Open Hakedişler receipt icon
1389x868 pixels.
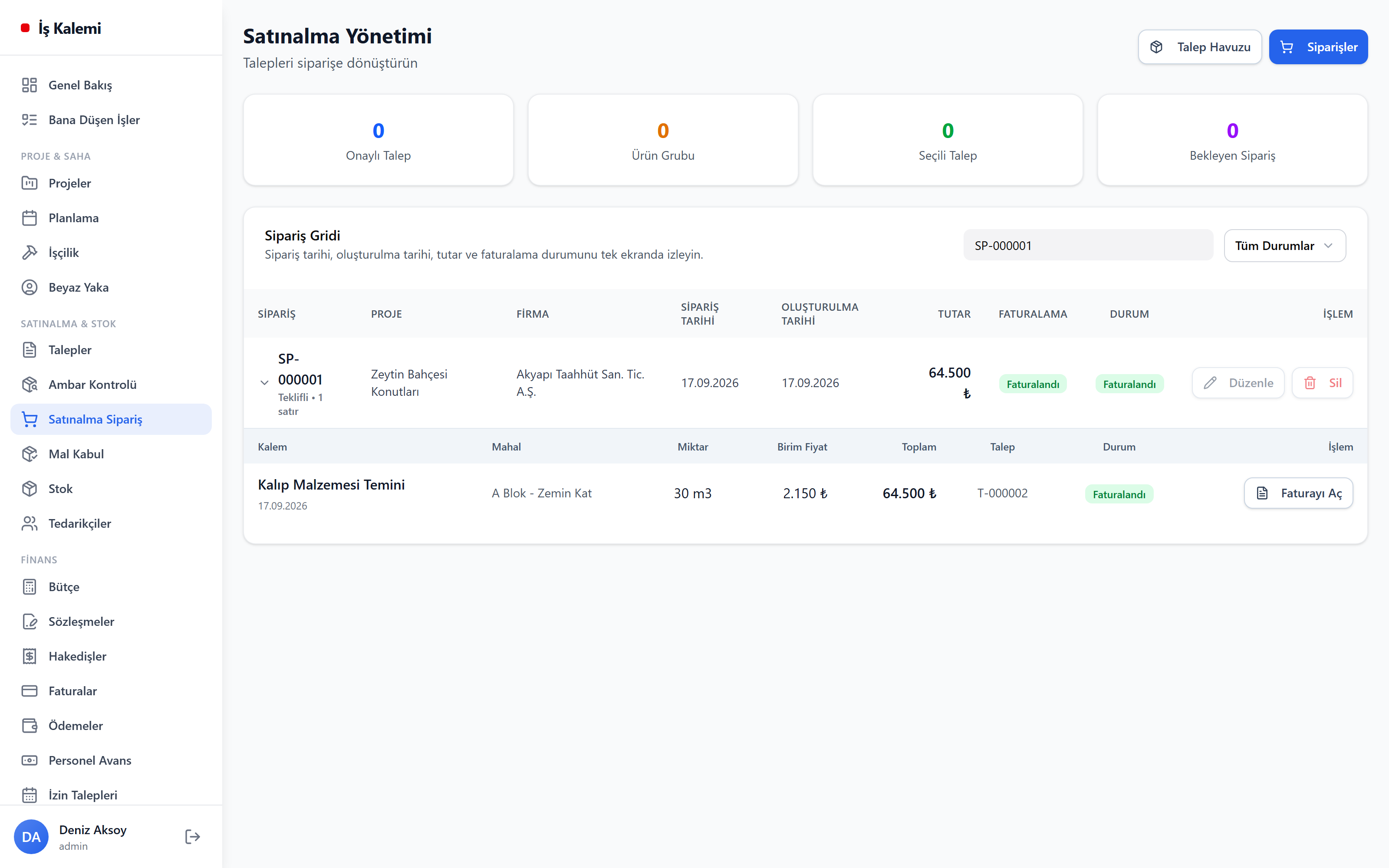[29, 656]
